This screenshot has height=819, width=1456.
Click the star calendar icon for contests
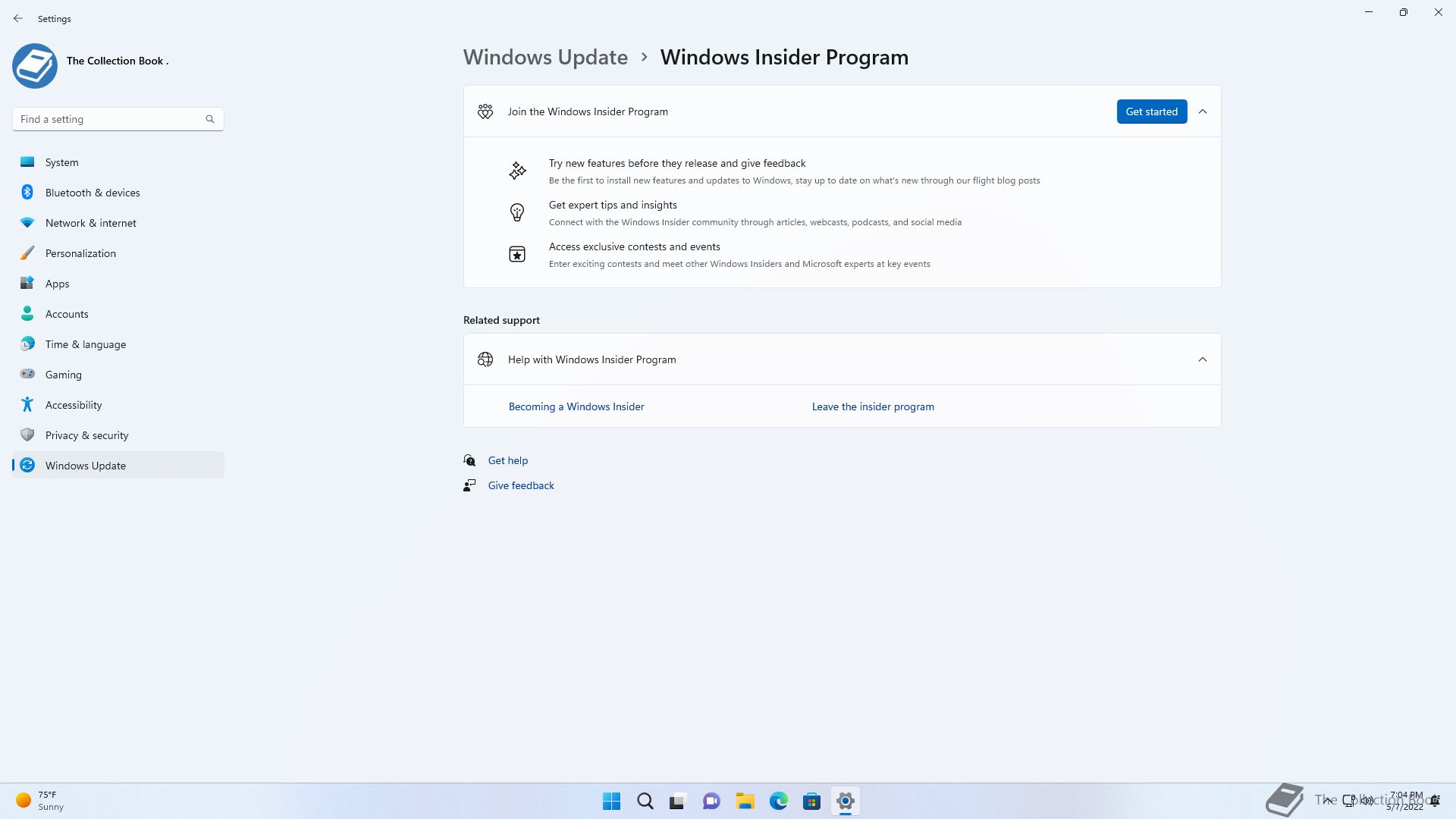[517, 254]
